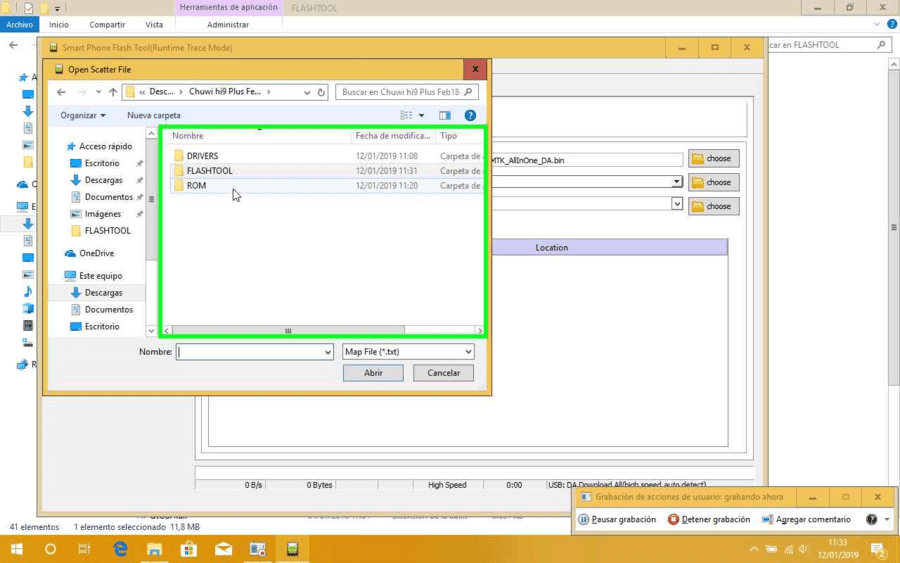Click the Buscar en Chuwi hi9 Plus search box
This screenshot has height=563, width=900.
pyautogui.click(x=407, y=92)
